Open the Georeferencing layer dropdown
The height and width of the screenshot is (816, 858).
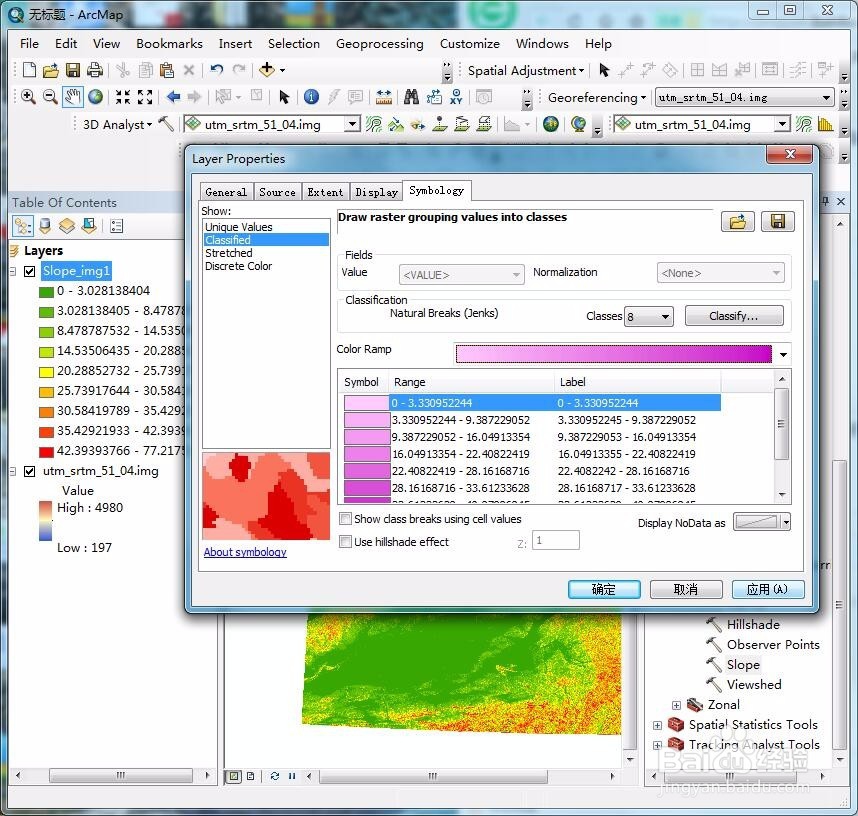pyautogui.click(x=826, y=97)
